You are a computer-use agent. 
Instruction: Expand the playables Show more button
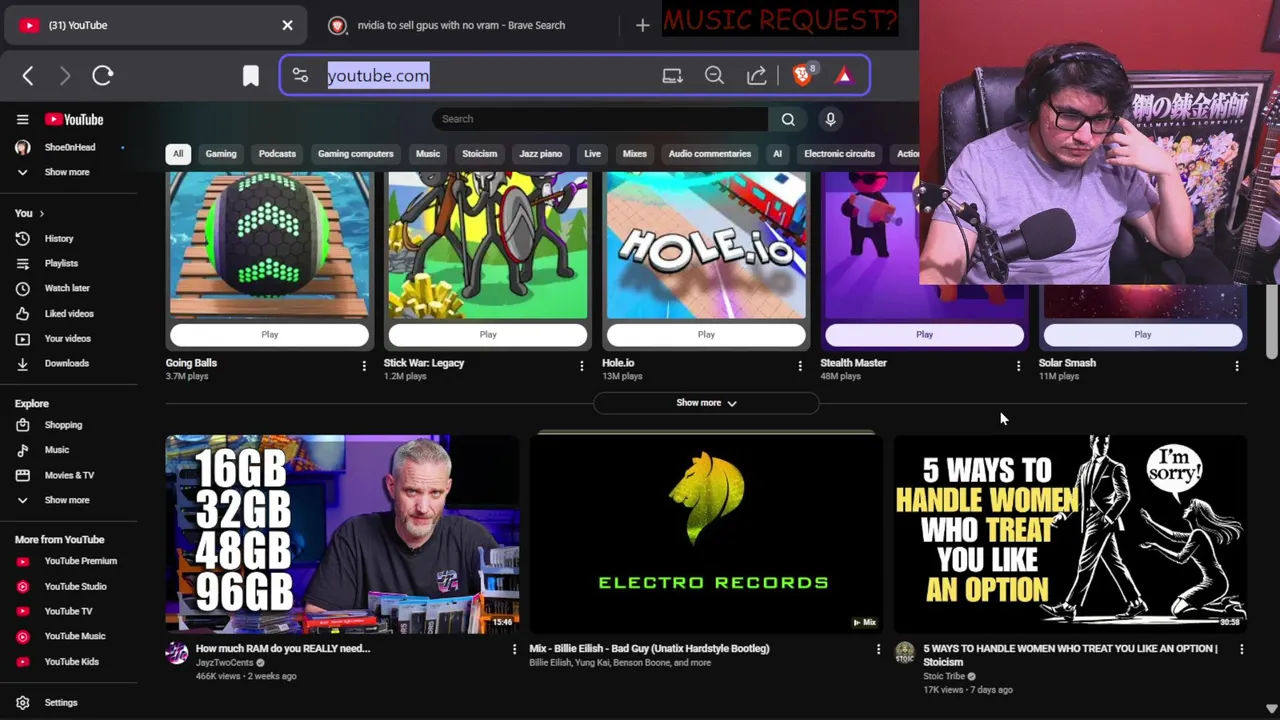pos(706,403)
